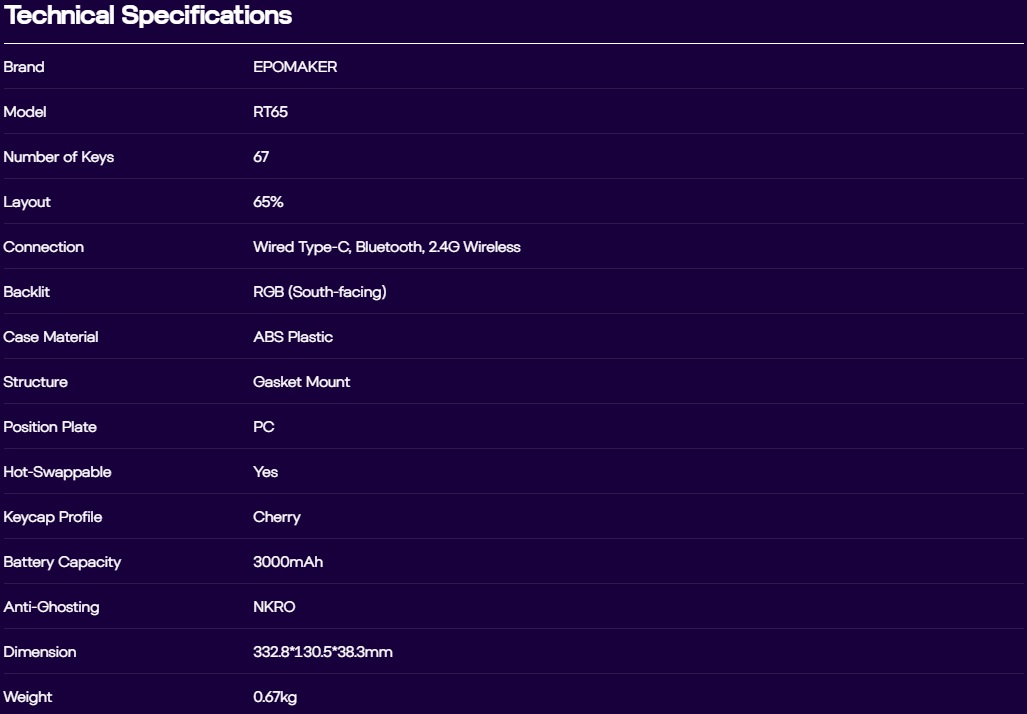This screenshot has height=714, width=1027.
Task: Click the 3000mAh battery capacity value
Action: click(x=288, y=562)
